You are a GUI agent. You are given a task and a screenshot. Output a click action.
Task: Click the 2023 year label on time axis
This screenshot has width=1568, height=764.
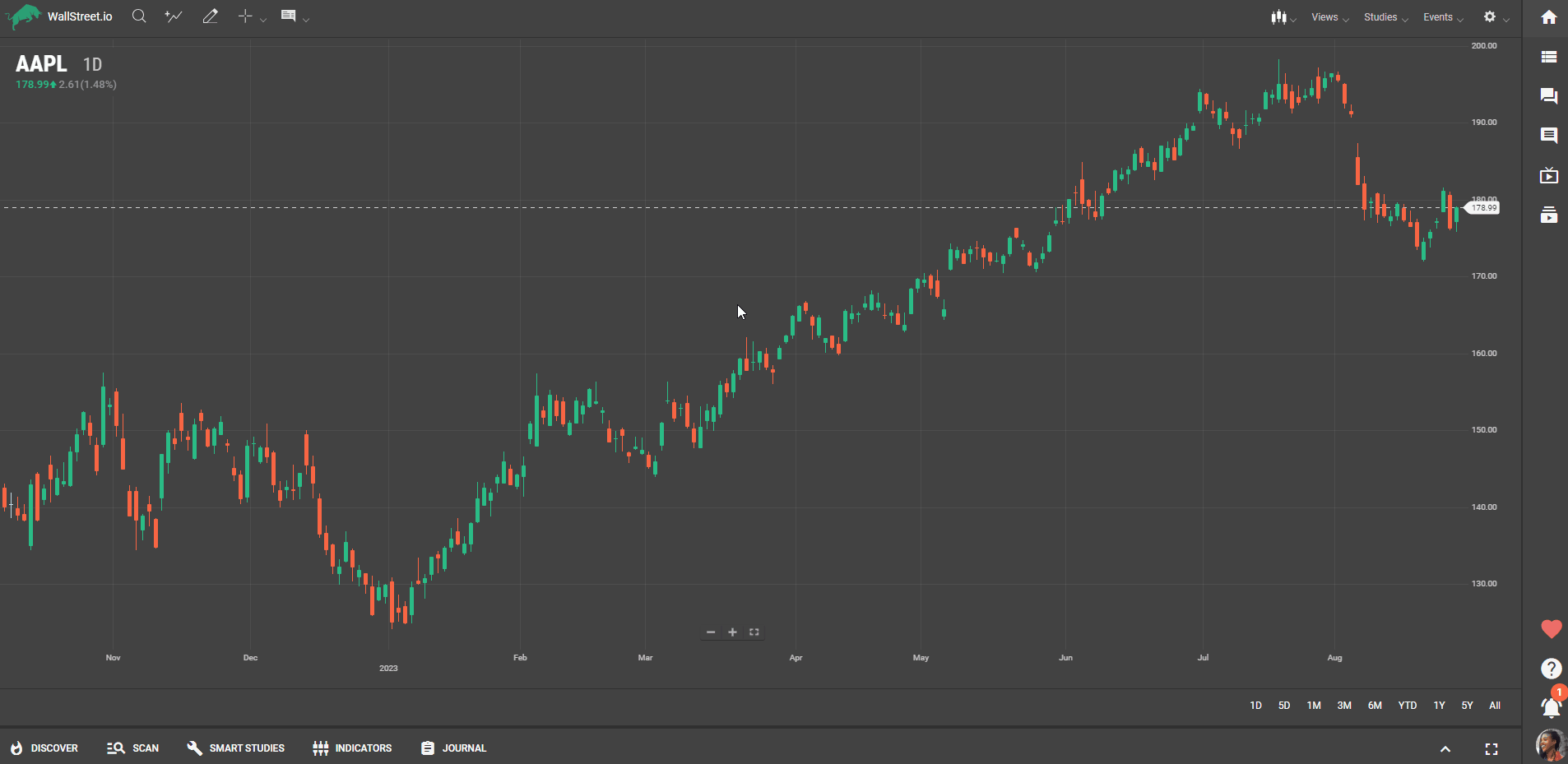point(388,669)
